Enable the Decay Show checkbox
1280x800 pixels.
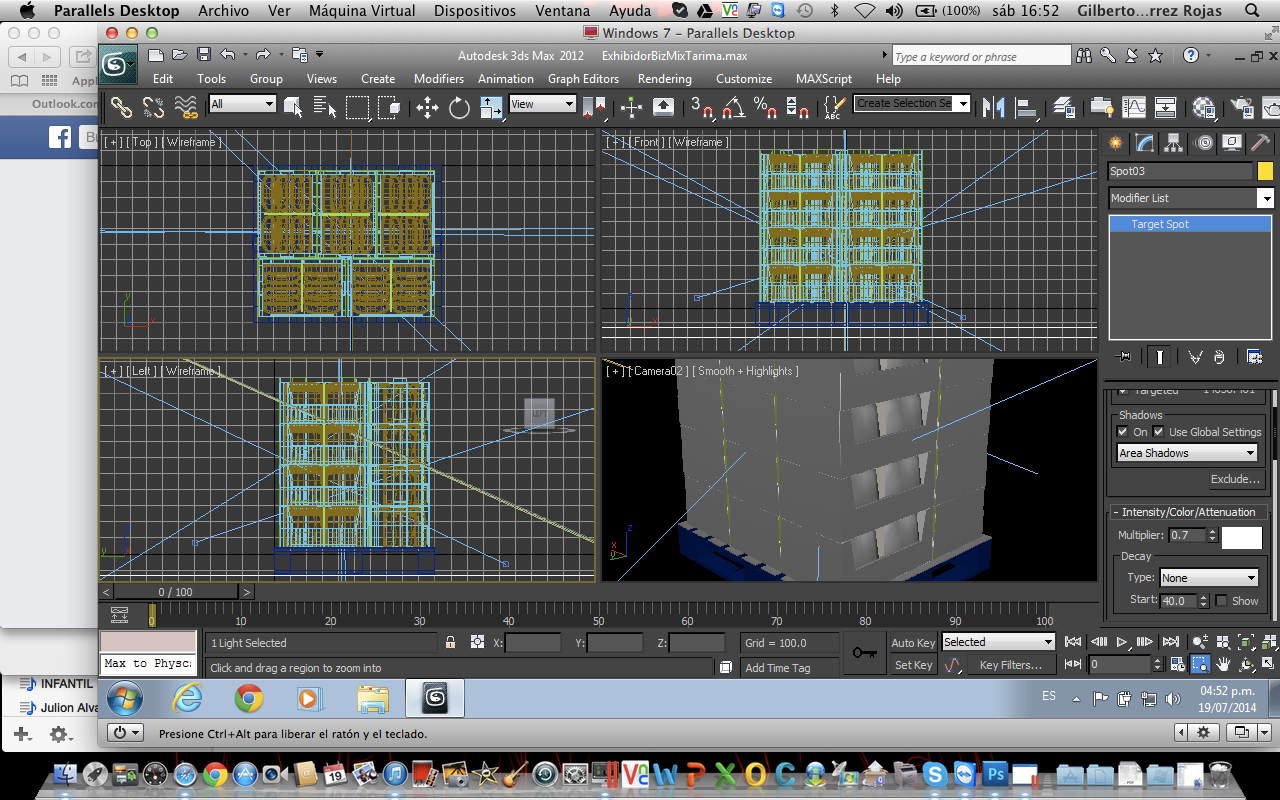(x=1221, y=601)
